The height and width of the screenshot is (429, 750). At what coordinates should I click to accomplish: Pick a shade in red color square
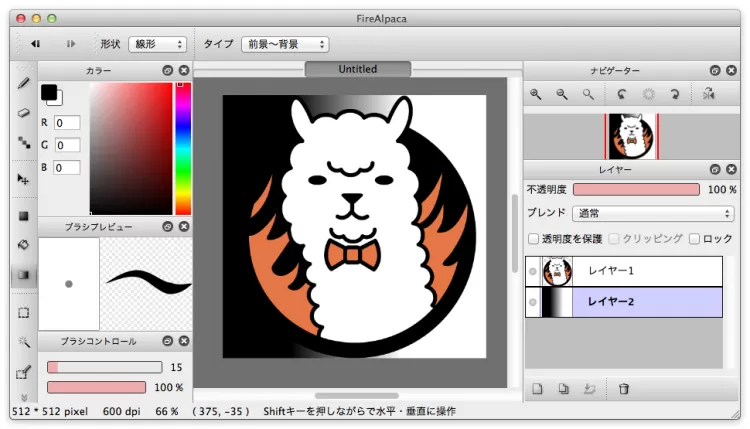131,148
